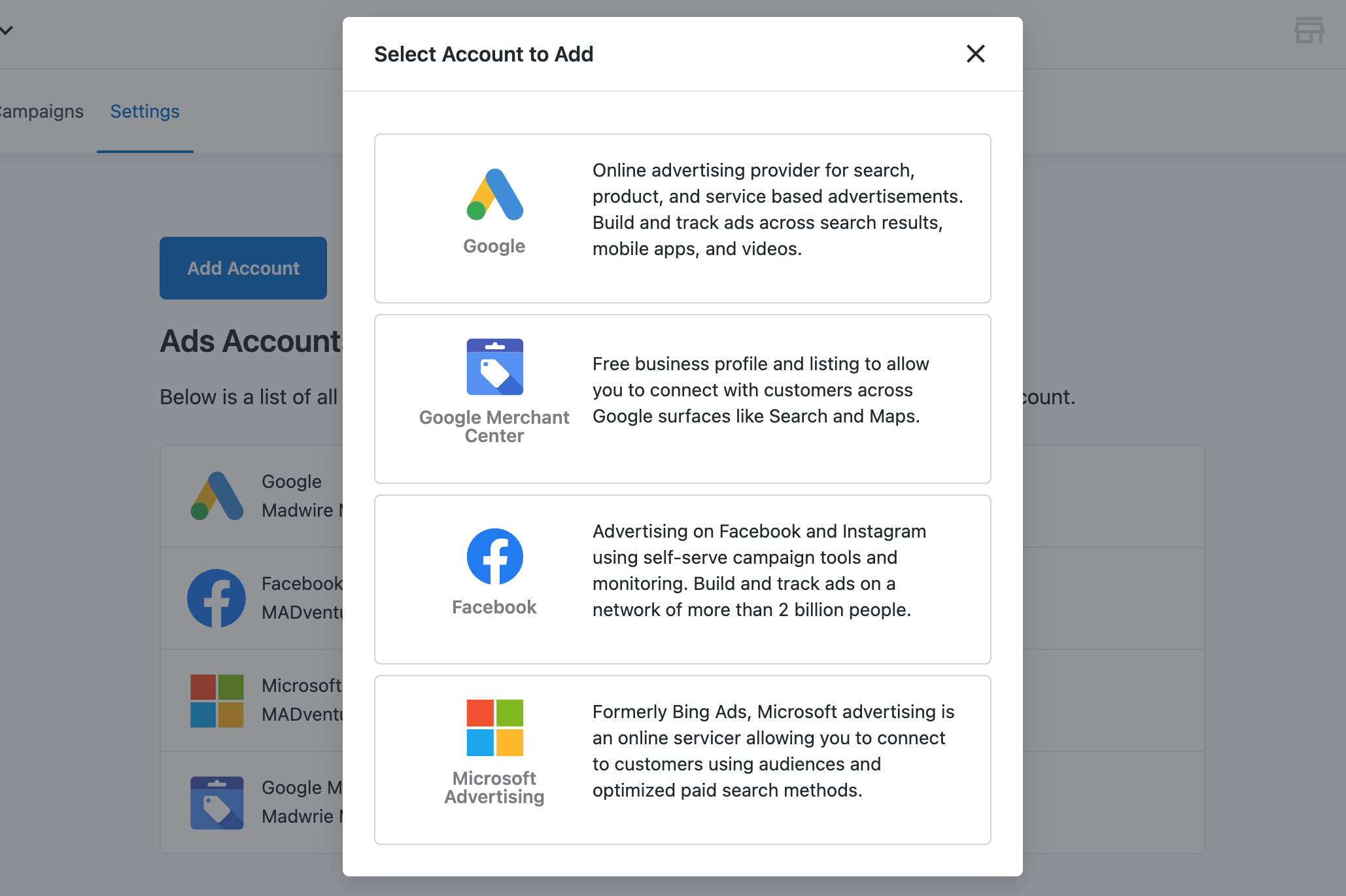Screen dimensions: 1346x896
Task: Click Formerly Bing Ads description text
Action: pos(773,751)
